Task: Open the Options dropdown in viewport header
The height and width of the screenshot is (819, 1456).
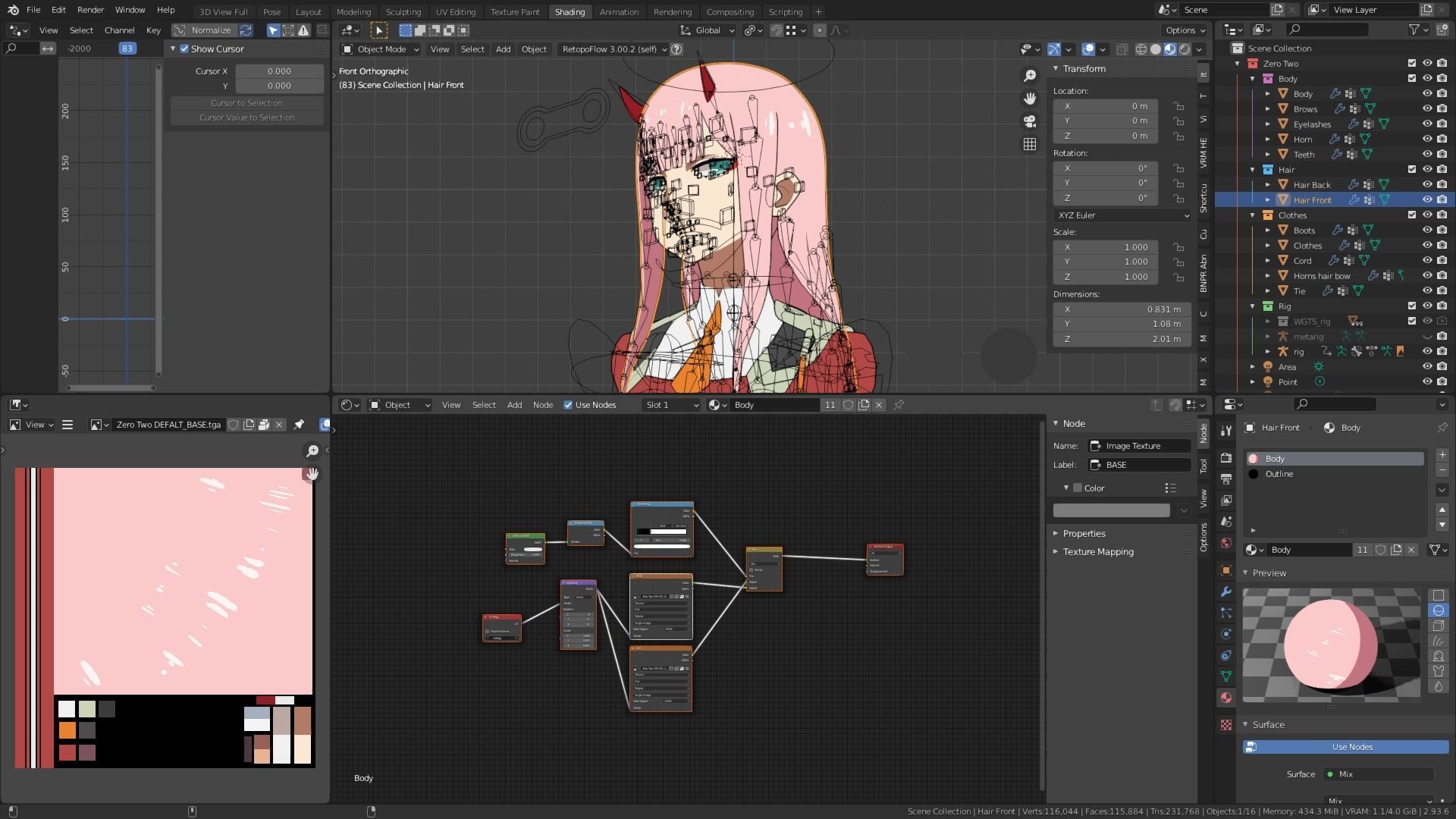Action: coord(1185,30)
